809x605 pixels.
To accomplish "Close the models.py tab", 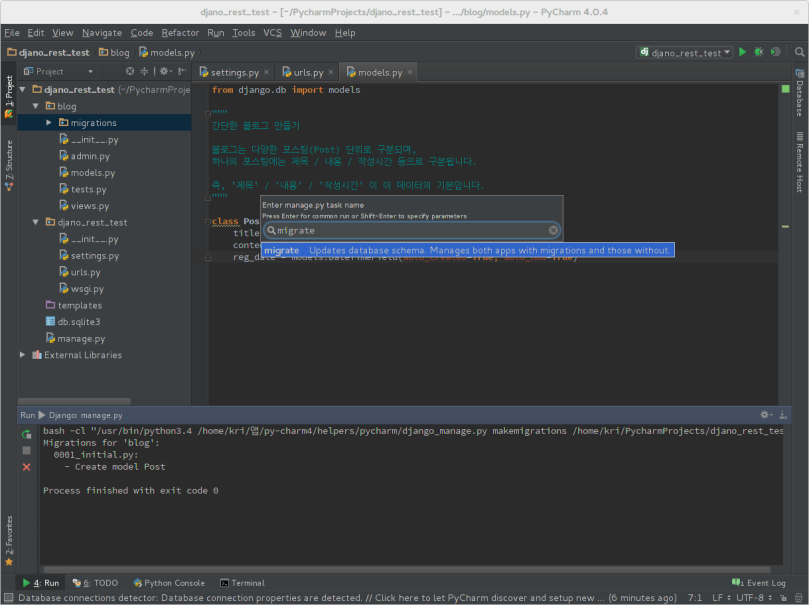I will [x=410, y=72].
